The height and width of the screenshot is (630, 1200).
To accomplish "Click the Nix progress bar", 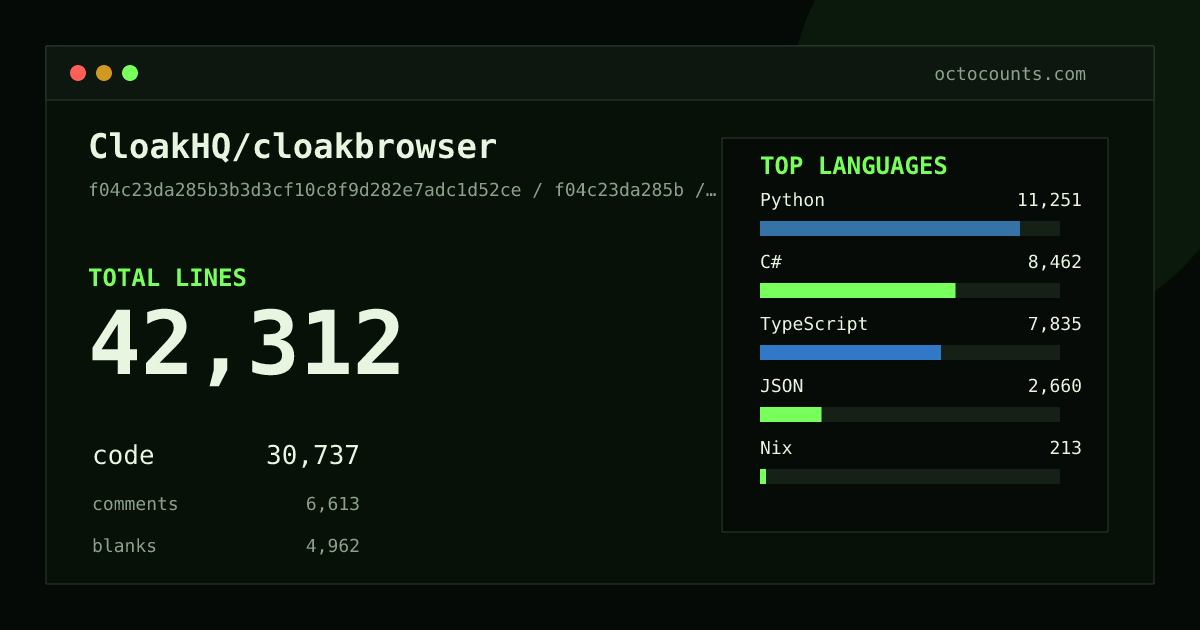I will [910, 476].
